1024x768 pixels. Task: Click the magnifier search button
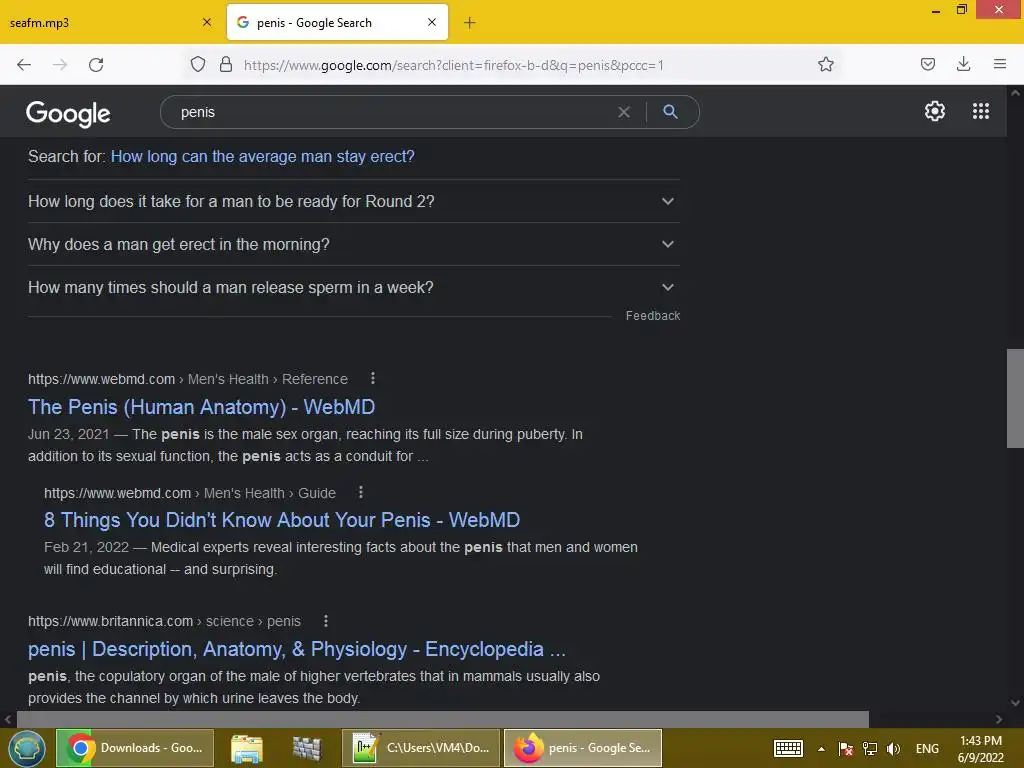click(670, 112)
